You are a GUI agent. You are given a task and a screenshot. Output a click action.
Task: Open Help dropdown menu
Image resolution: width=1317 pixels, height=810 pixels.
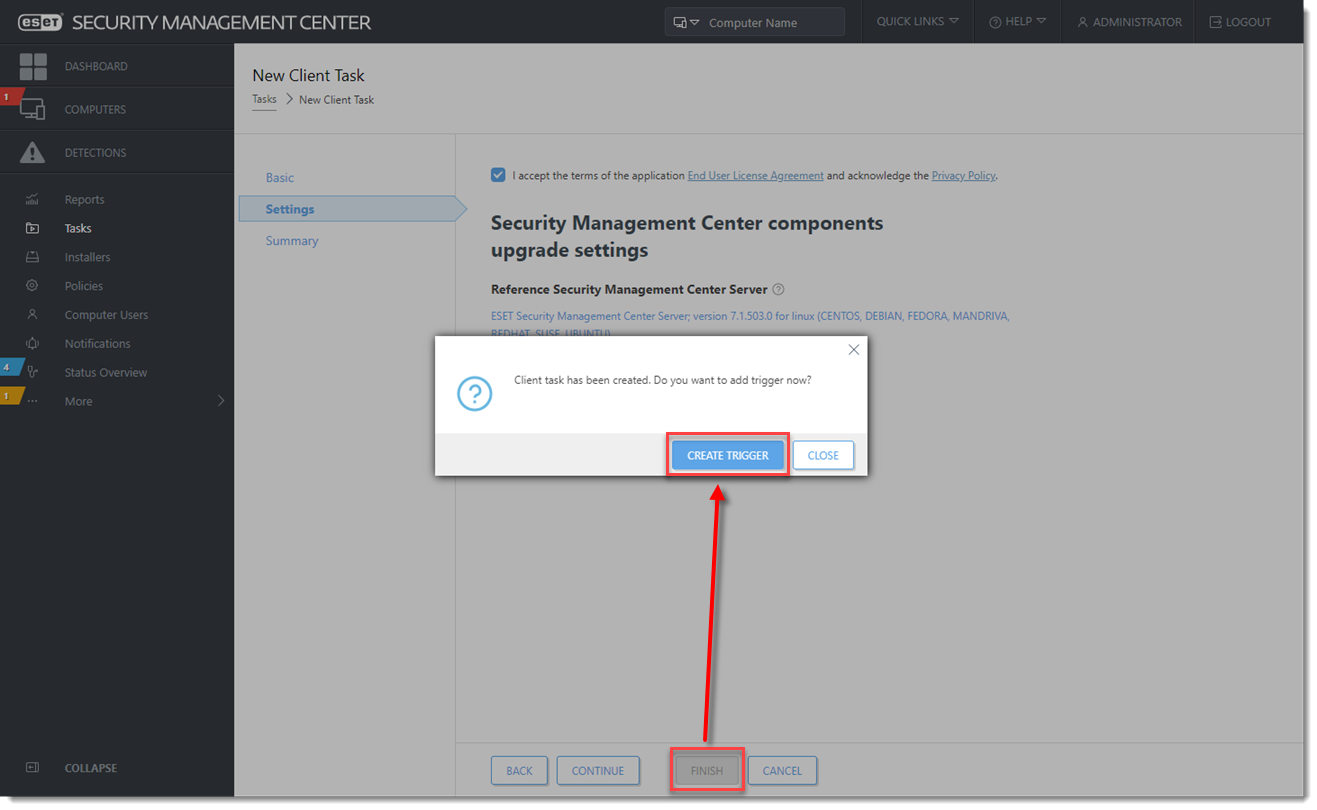click(x=1018, y=22)
